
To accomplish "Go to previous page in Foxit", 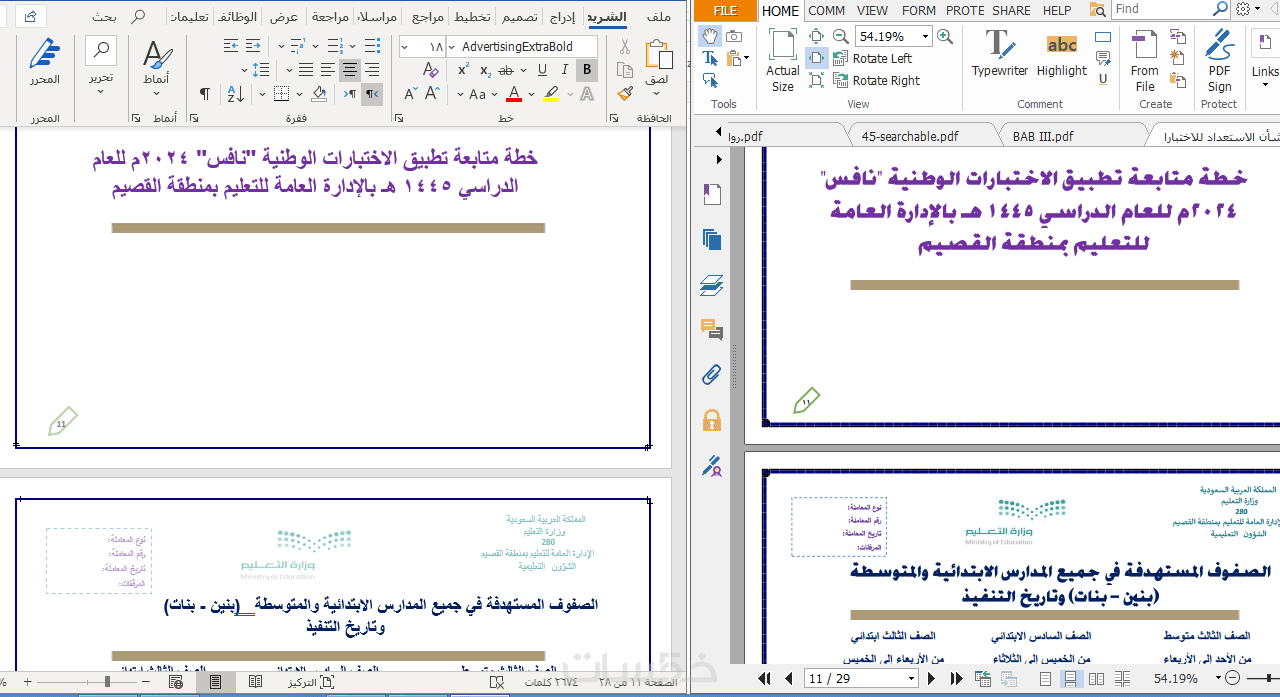I will coord(789,679).
